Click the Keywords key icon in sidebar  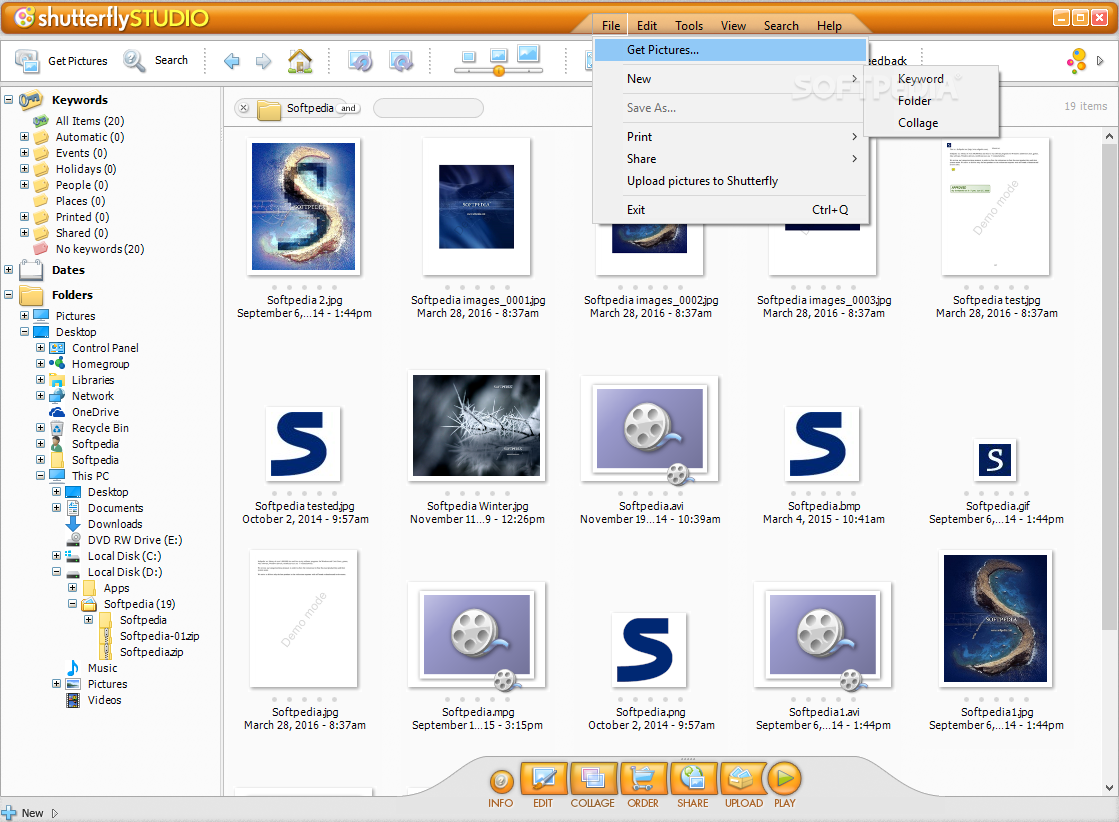tap(31, 100)
